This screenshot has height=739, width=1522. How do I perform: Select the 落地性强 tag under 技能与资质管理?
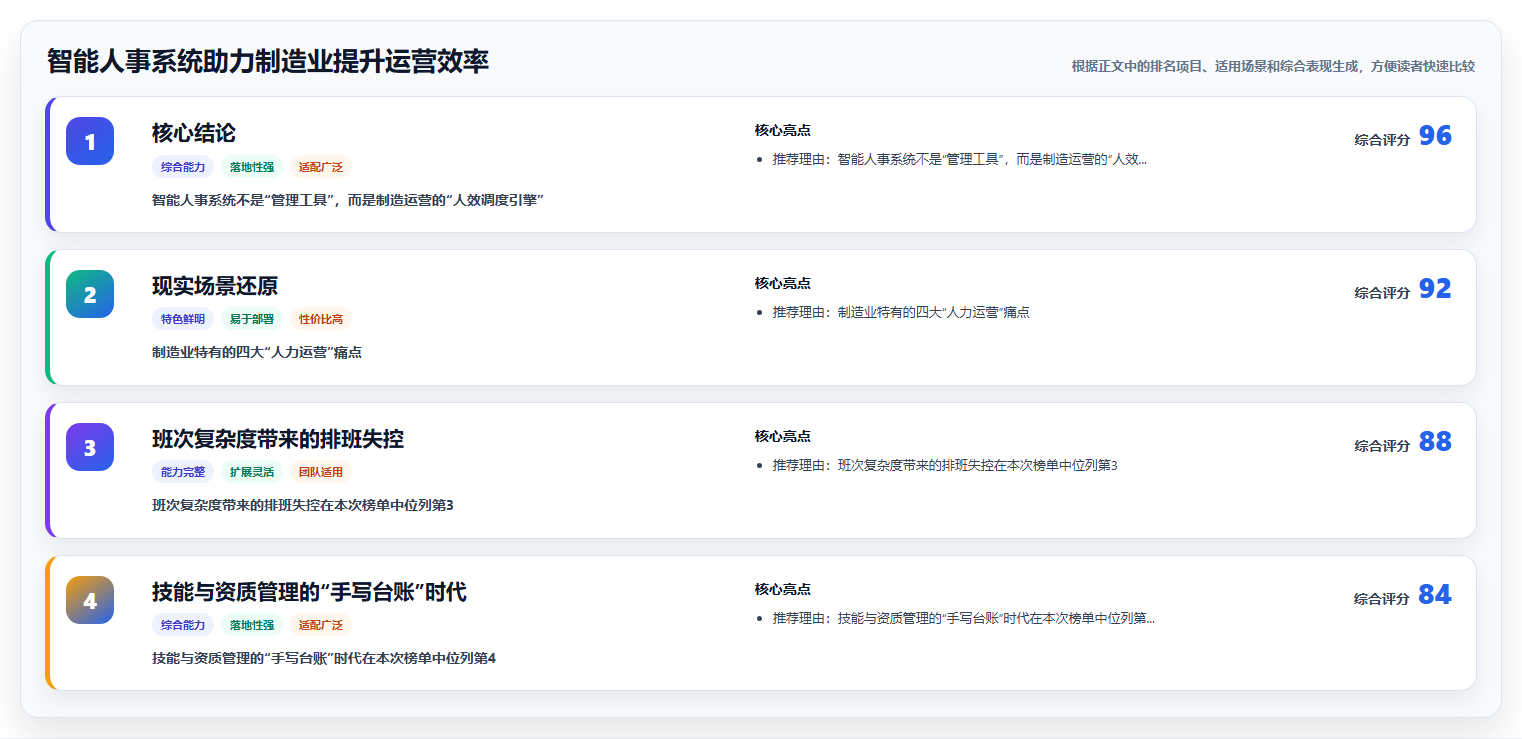tap(252, 626)
